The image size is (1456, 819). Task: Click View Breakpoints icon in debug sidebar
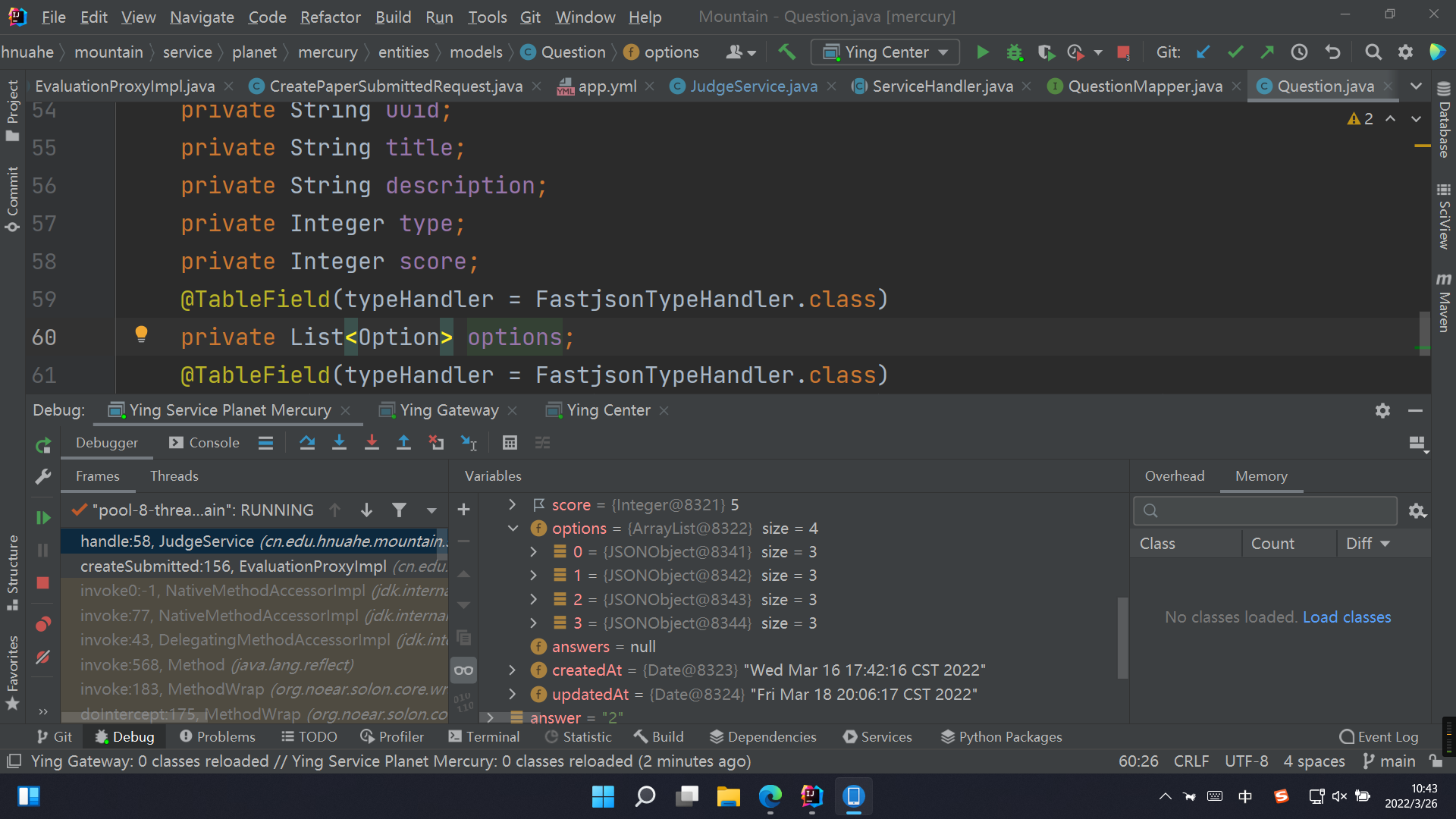[x=43, y=624]
